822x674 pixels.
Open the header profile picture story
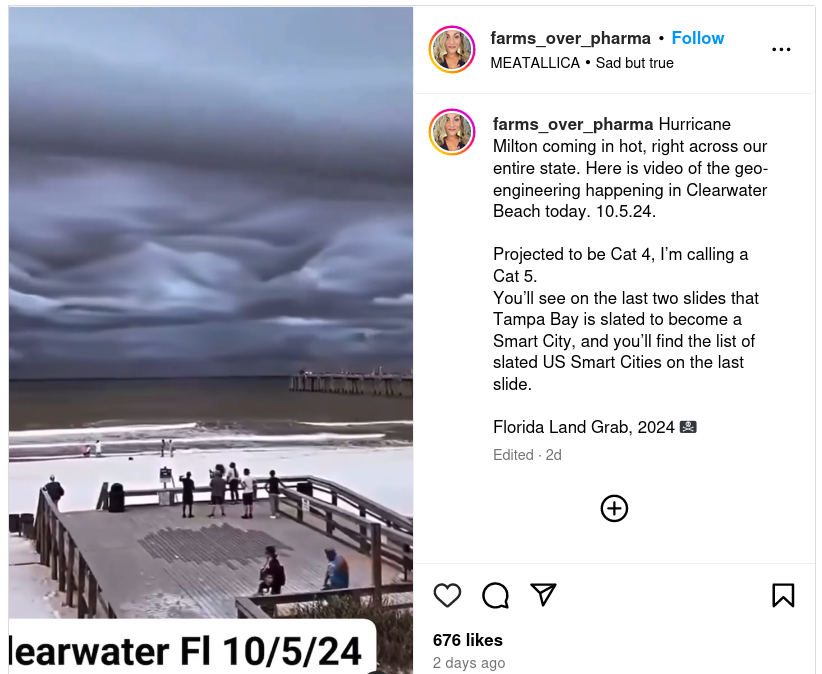452,49
